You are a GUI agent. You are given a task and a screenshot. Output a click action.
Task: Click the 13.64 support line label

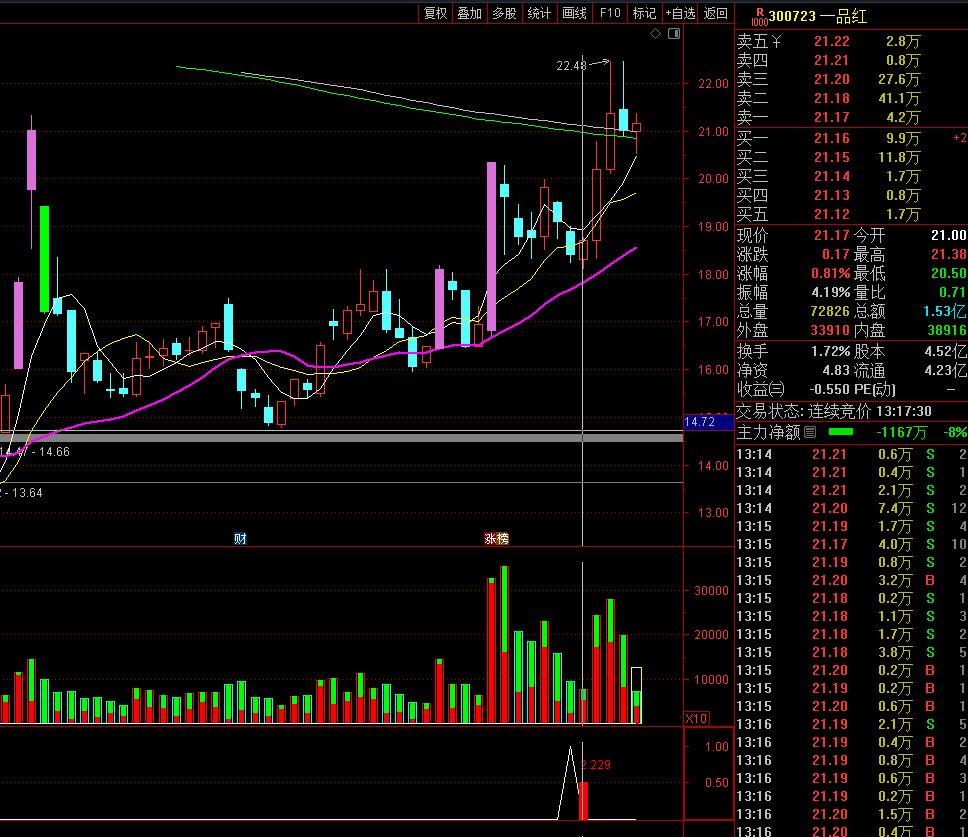[22, 493]
